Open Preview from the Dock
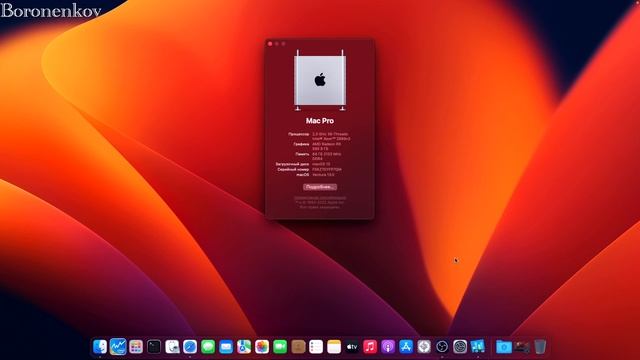 (x=172, y=347)
